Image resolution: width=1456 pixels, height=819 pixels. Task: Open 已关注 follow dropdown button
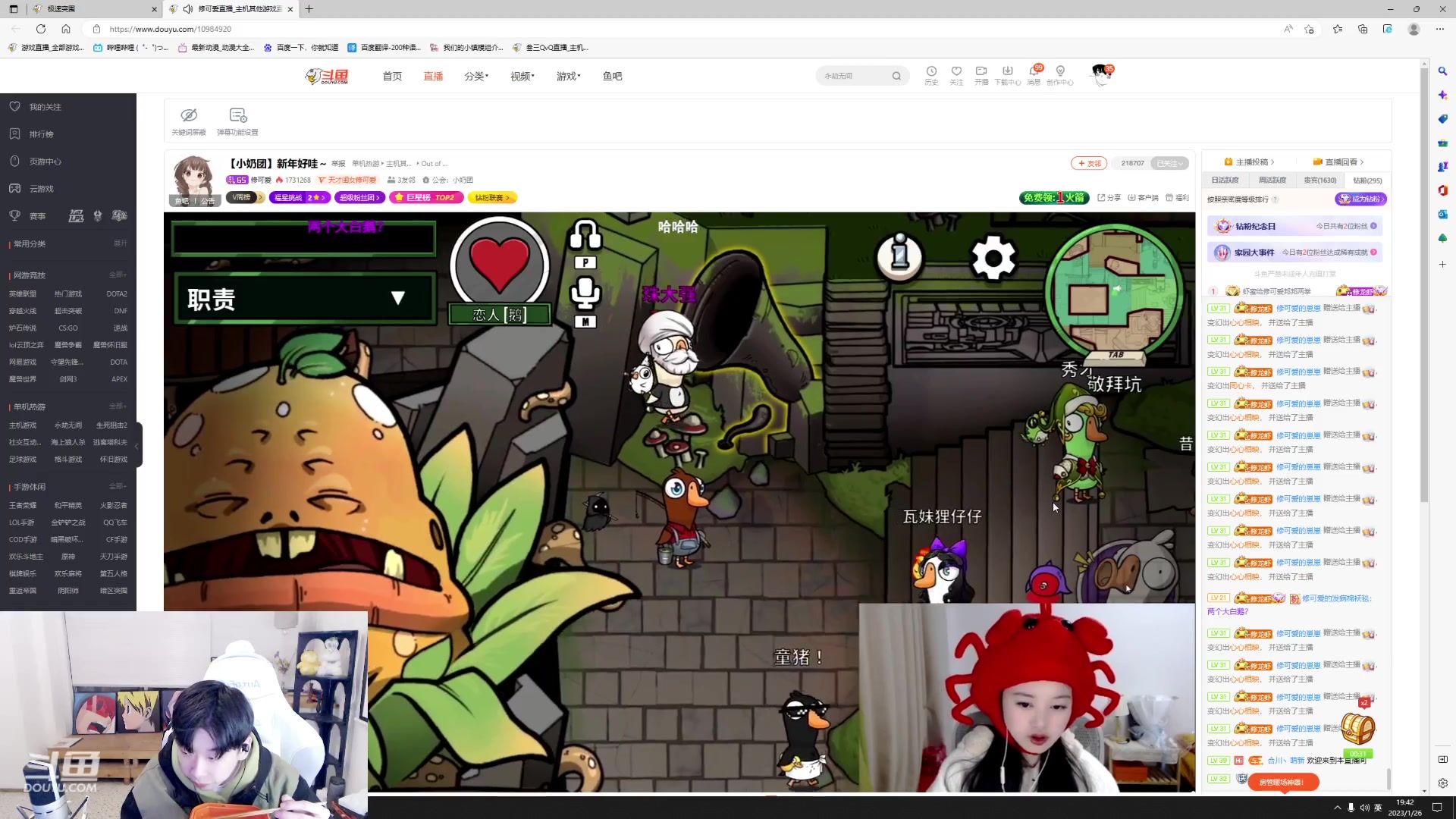1169,163
